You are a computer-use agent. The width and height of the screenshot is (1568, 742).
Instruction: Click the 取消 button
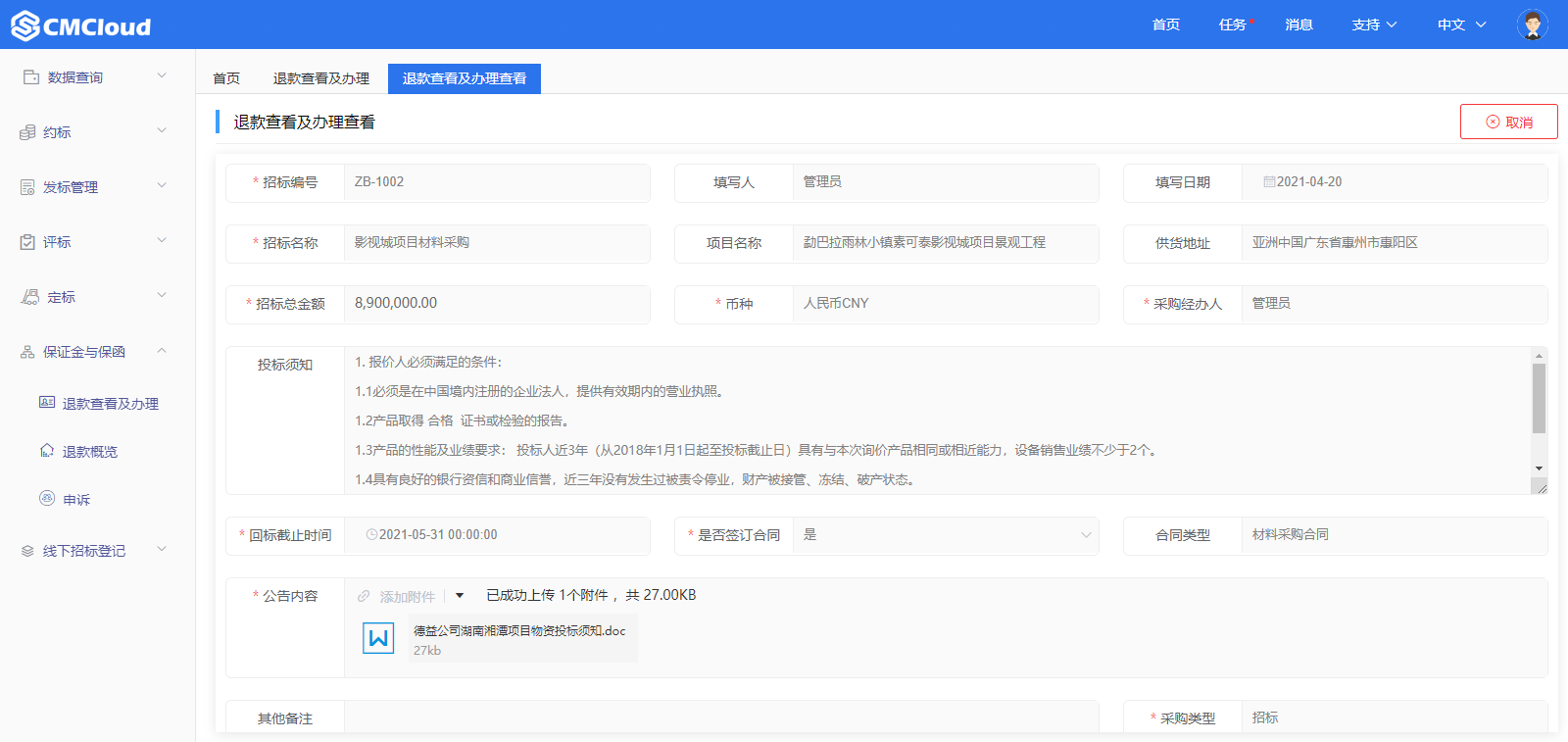coord(1509,122)
